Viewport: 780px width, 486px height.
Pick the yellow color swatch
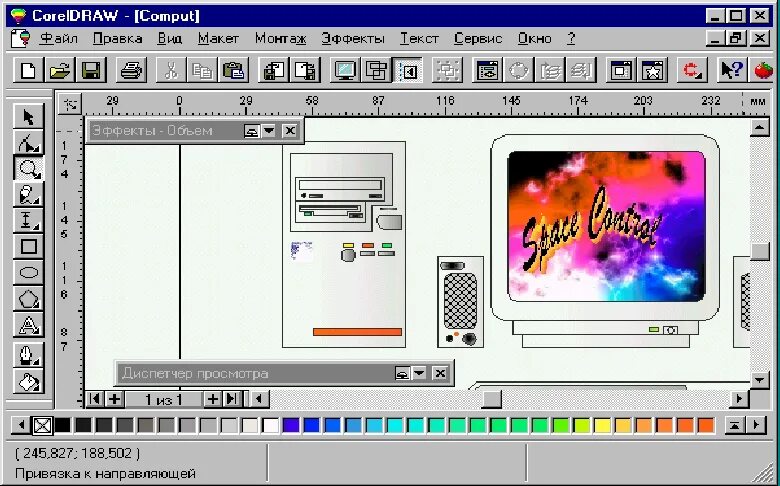click(601, 425)
